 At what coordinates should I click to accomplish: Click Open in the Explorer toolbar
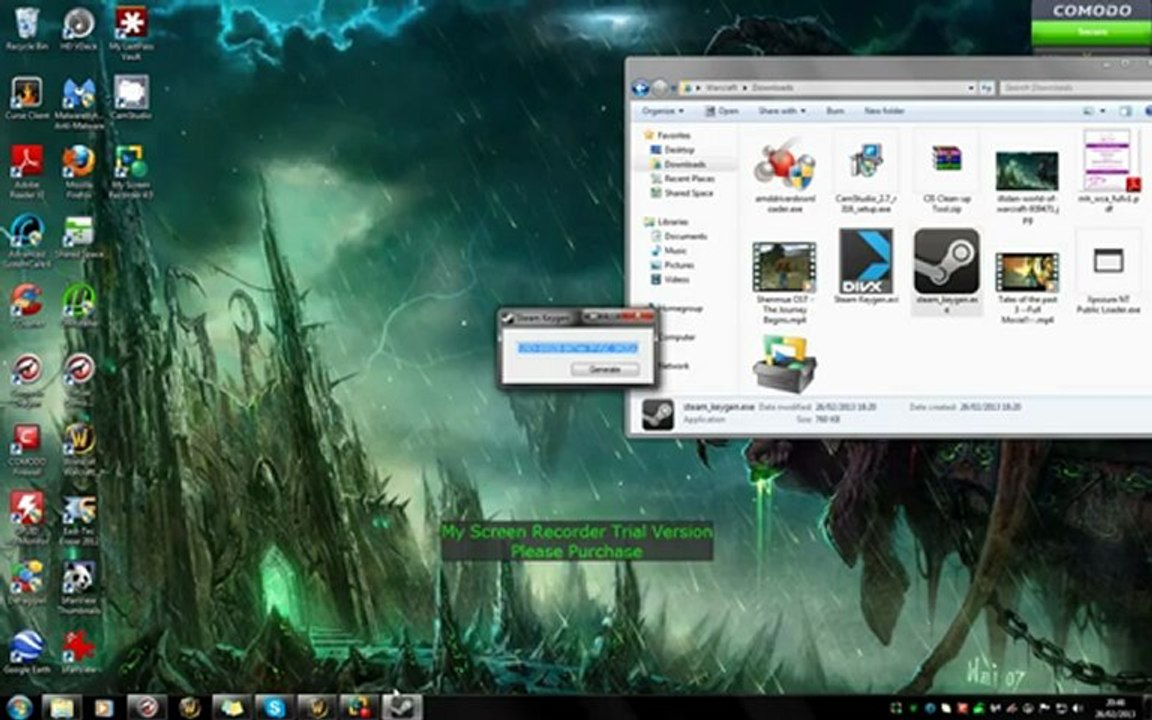pyautogui.click(x=721, y=111)
